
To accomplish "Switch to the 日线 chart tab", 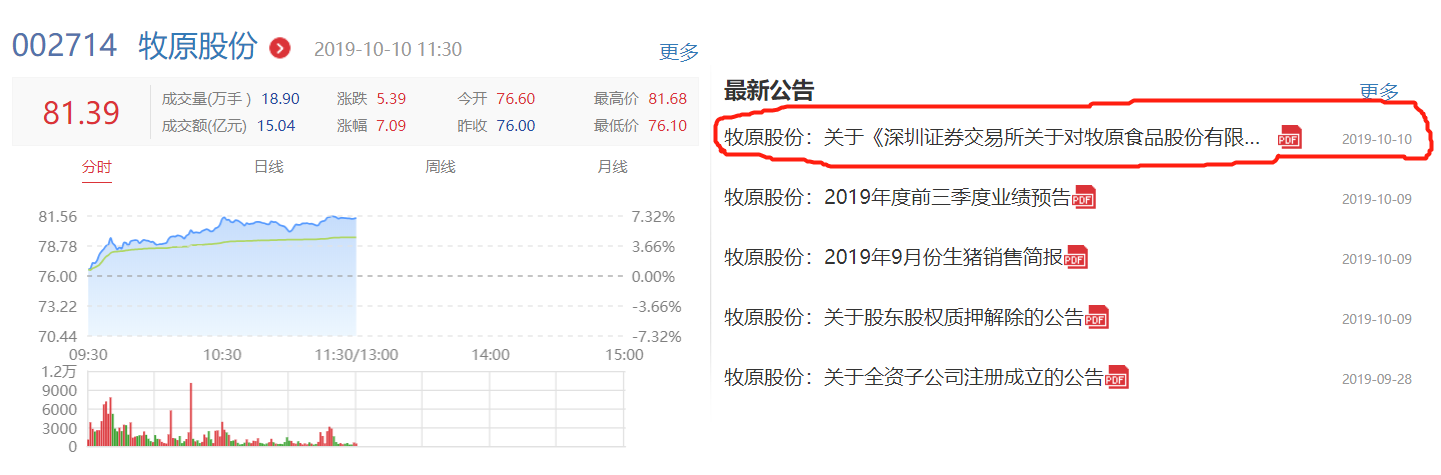I will (269, 167).
